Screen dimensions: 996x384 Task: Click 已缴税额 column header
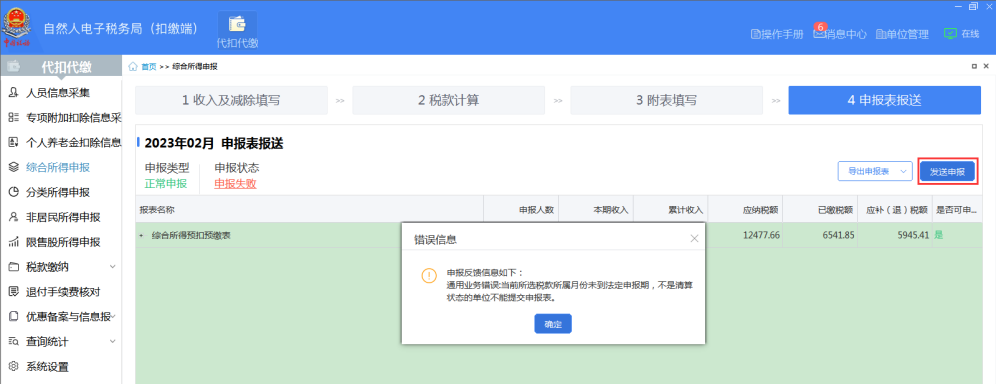tap(820, 209)
